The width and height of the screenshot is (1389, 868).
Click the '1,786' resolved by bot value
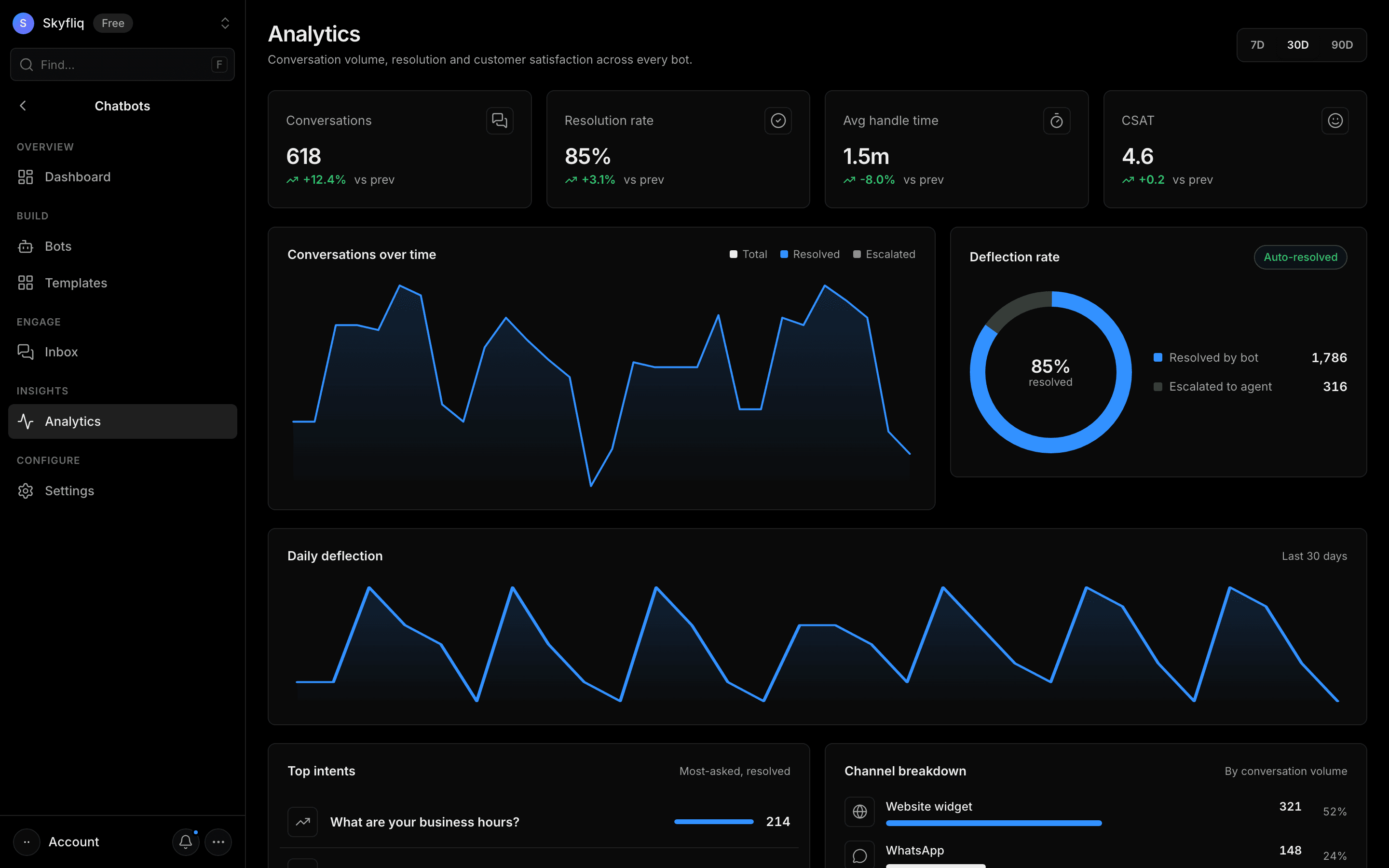coord(1329,358)
